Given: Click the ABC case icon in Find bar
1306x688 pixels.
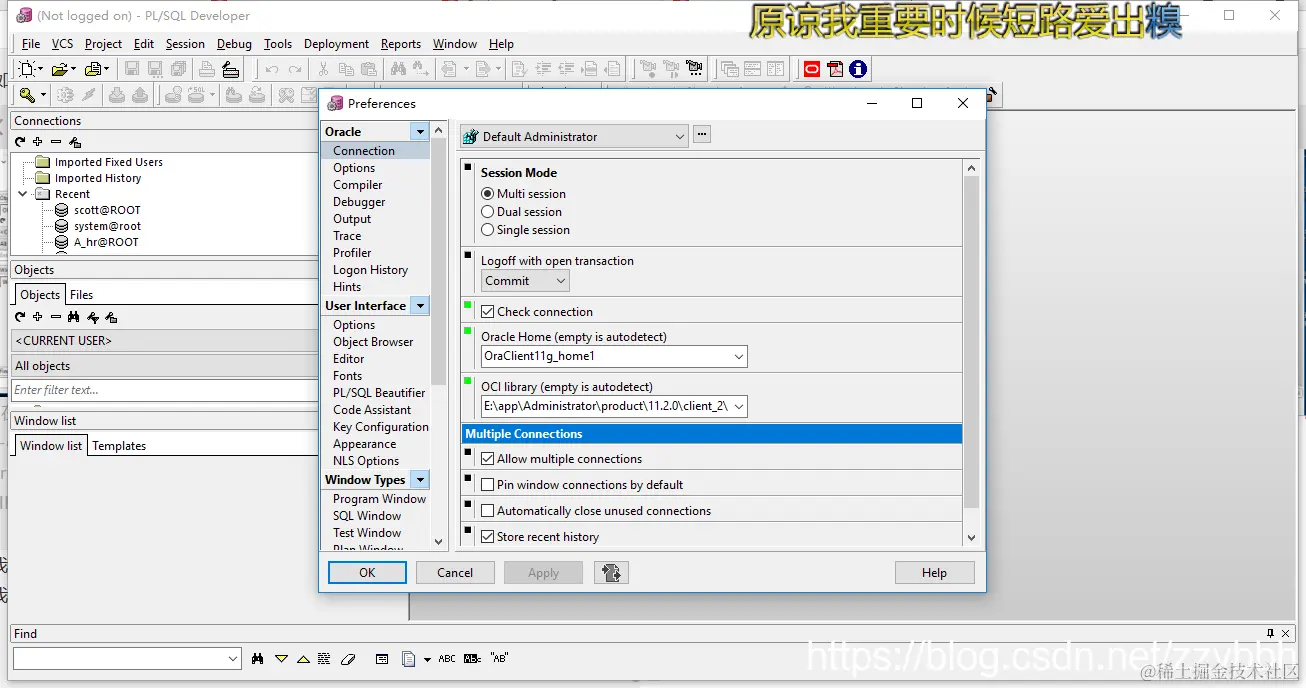Looking at the screenshot, I should click(447, 659).
